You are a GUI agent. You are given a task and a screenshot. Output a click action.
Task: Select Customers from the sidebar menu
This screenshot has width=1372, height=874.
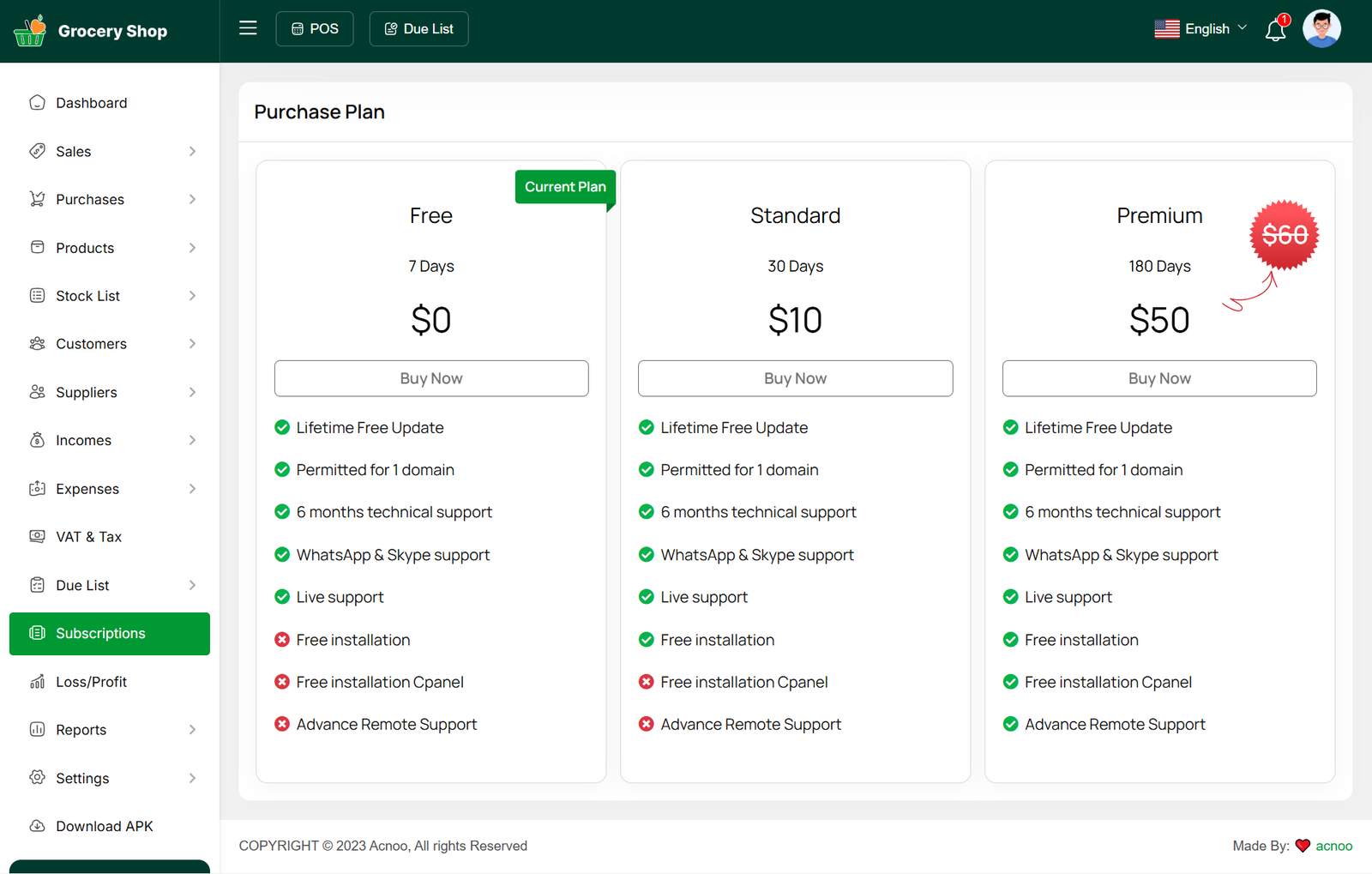coord(91,344)
